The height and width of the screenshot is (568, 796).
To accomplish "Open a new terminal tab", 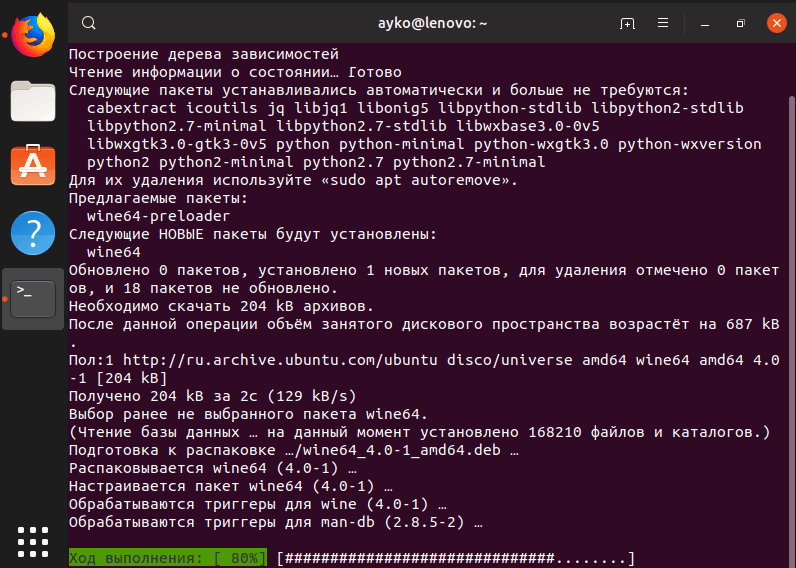I will click(627, 23).
